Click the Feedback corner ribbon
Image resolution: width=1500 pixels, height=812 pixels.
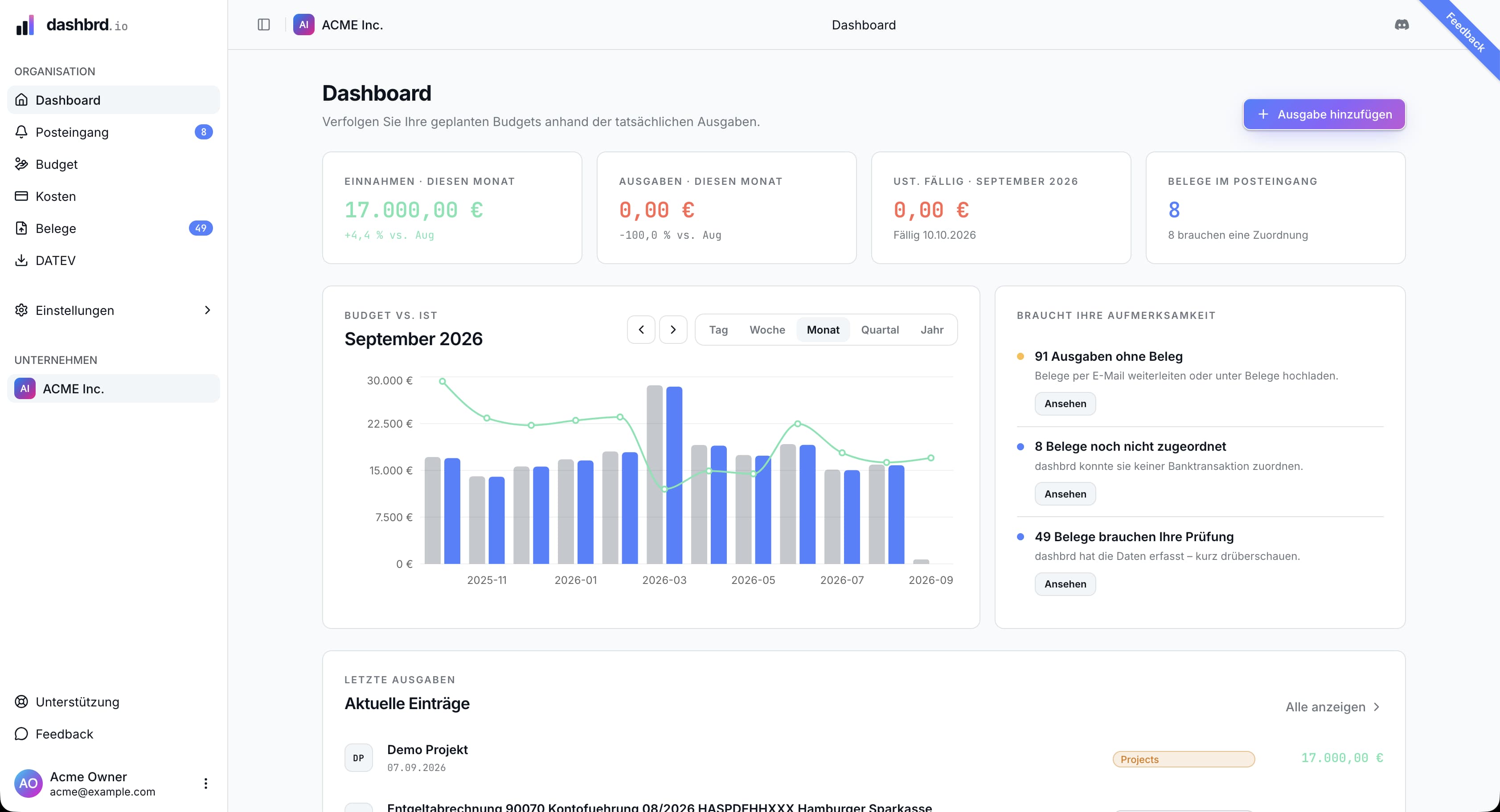pyautogui.click(x=1465, y=32)
